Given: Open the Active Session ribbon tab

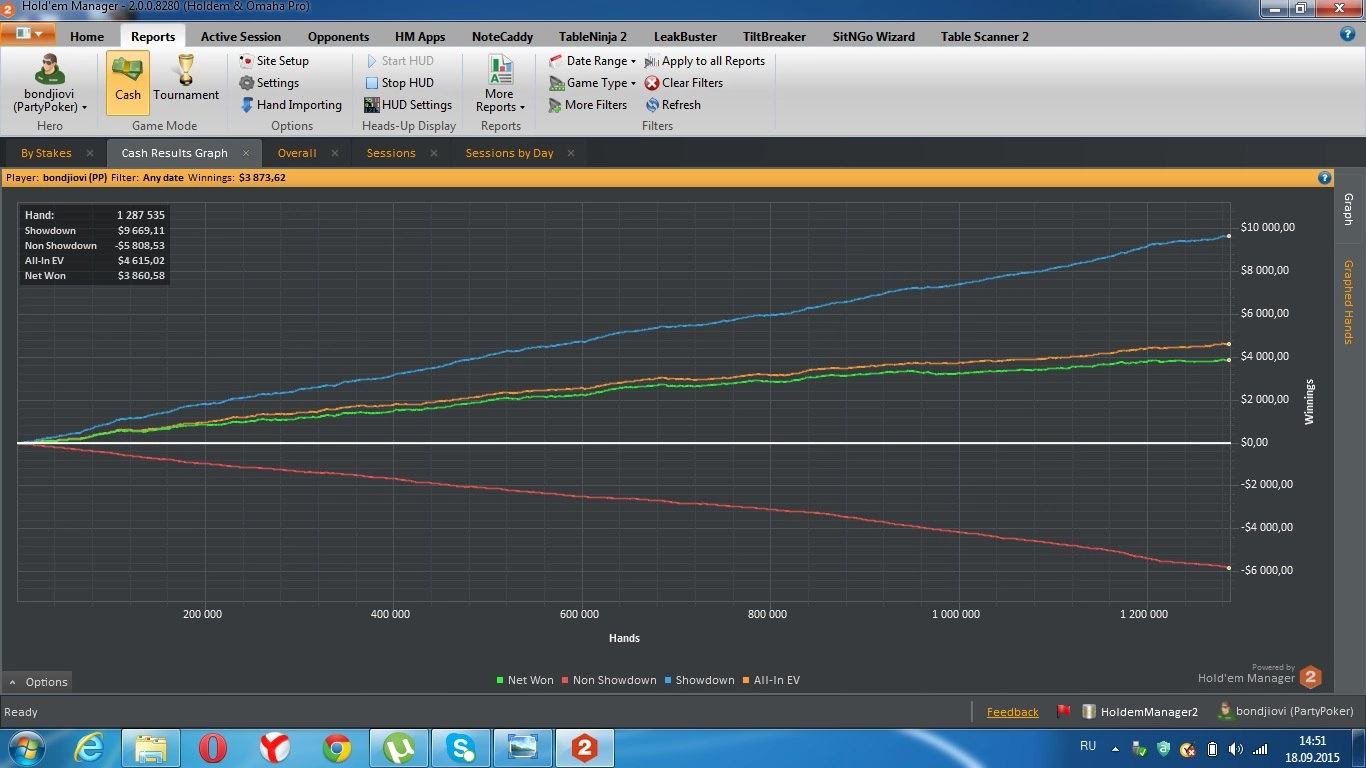Looking at the screenshot, I should (241, 36).
